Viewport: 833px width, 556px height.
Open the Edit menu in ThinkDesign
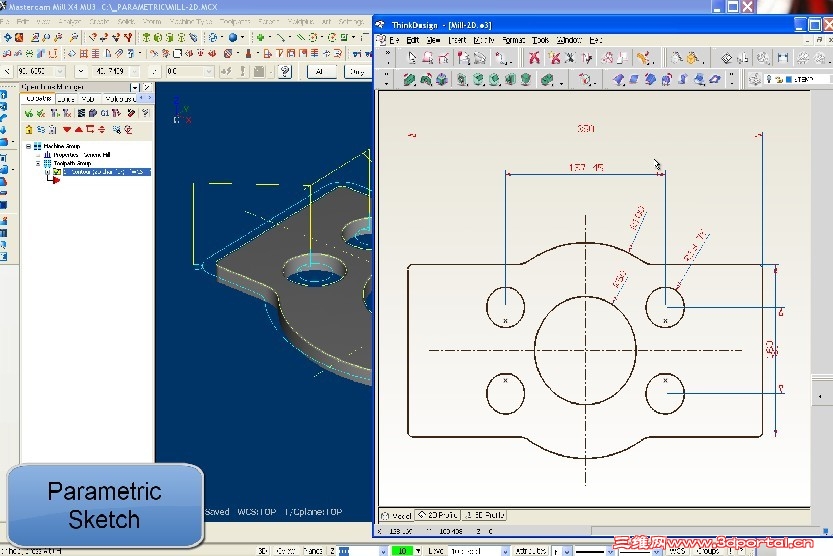413,40
